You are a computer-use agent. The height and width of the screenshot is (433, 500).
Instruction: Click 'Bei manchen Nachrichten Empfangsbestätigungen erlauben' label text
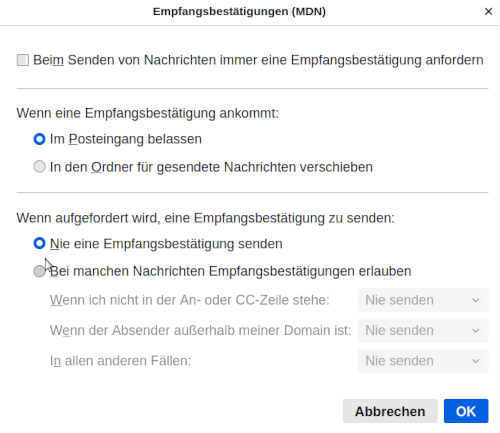(x=230, y=271)
